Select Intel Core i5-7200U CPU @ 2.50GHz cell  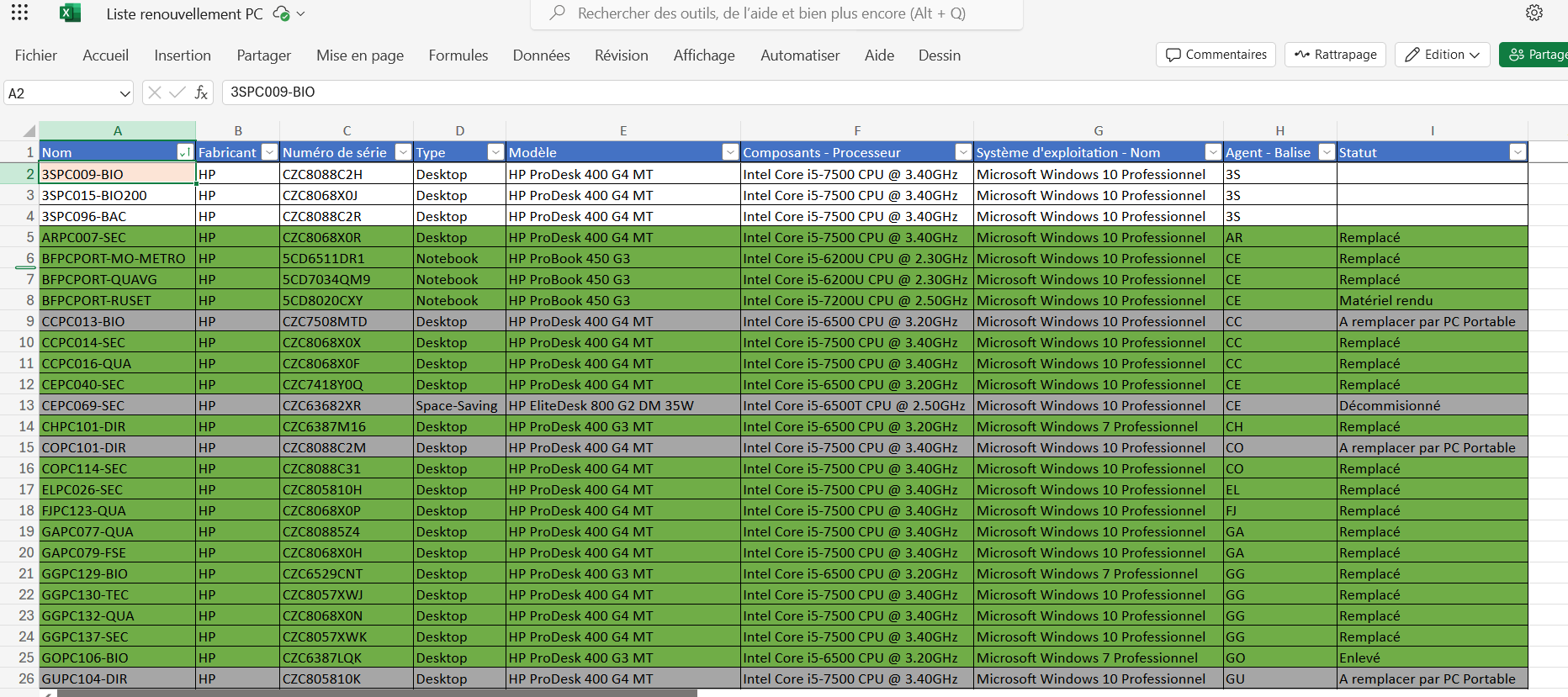pyautogui.click(x=857, y=300)
